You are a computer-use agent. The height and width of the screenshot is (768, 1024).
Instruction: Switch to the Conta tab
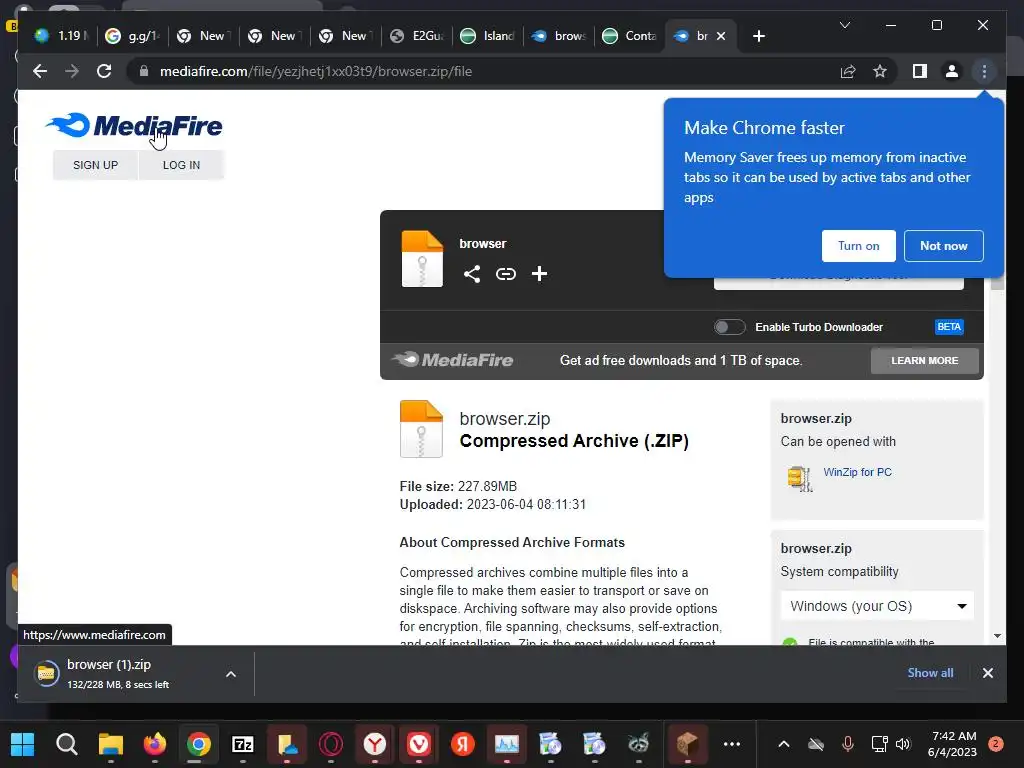[630, 36]
